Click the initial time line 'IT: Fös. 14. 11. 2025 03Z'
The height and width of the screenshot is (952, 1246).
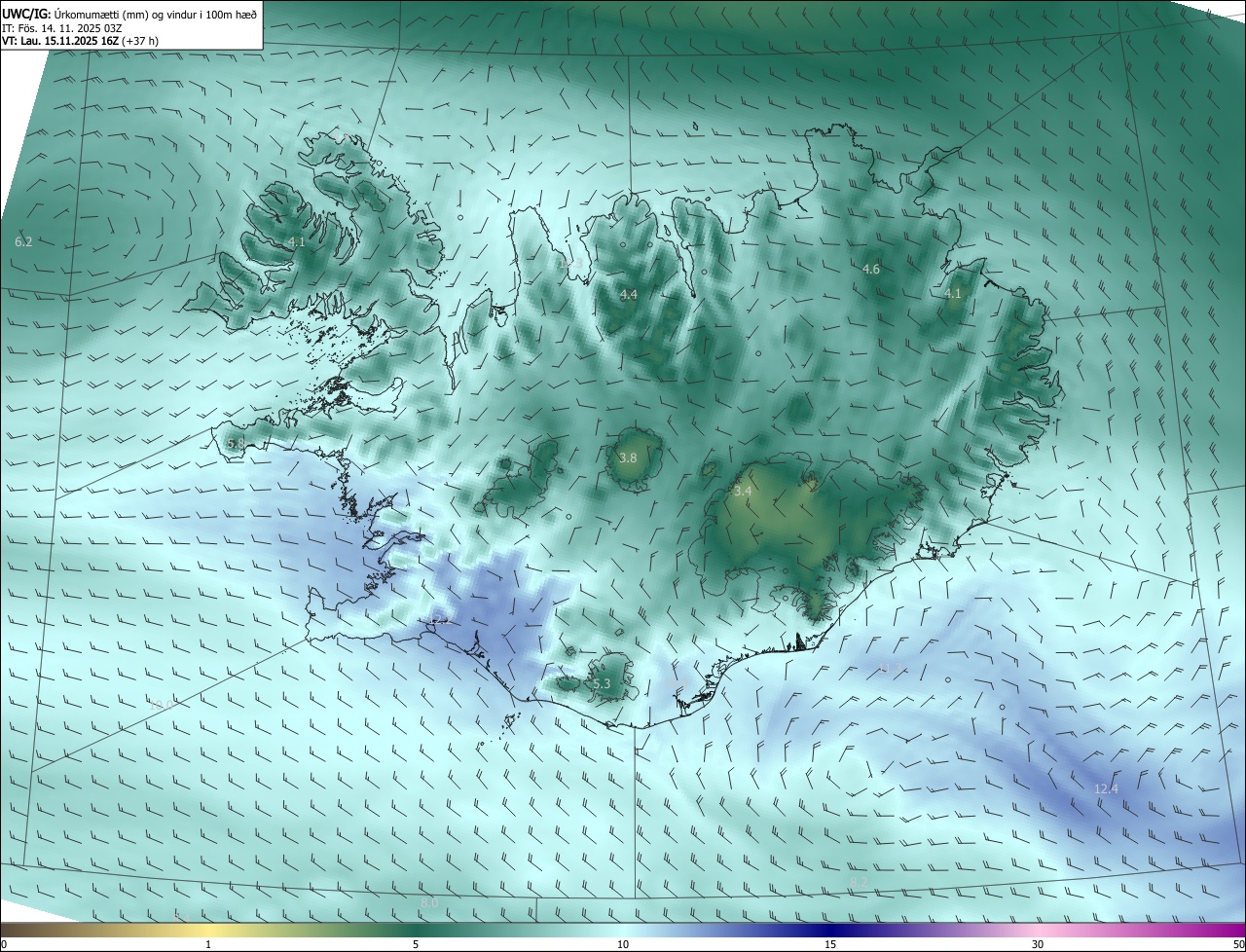[x=61, y=28]
